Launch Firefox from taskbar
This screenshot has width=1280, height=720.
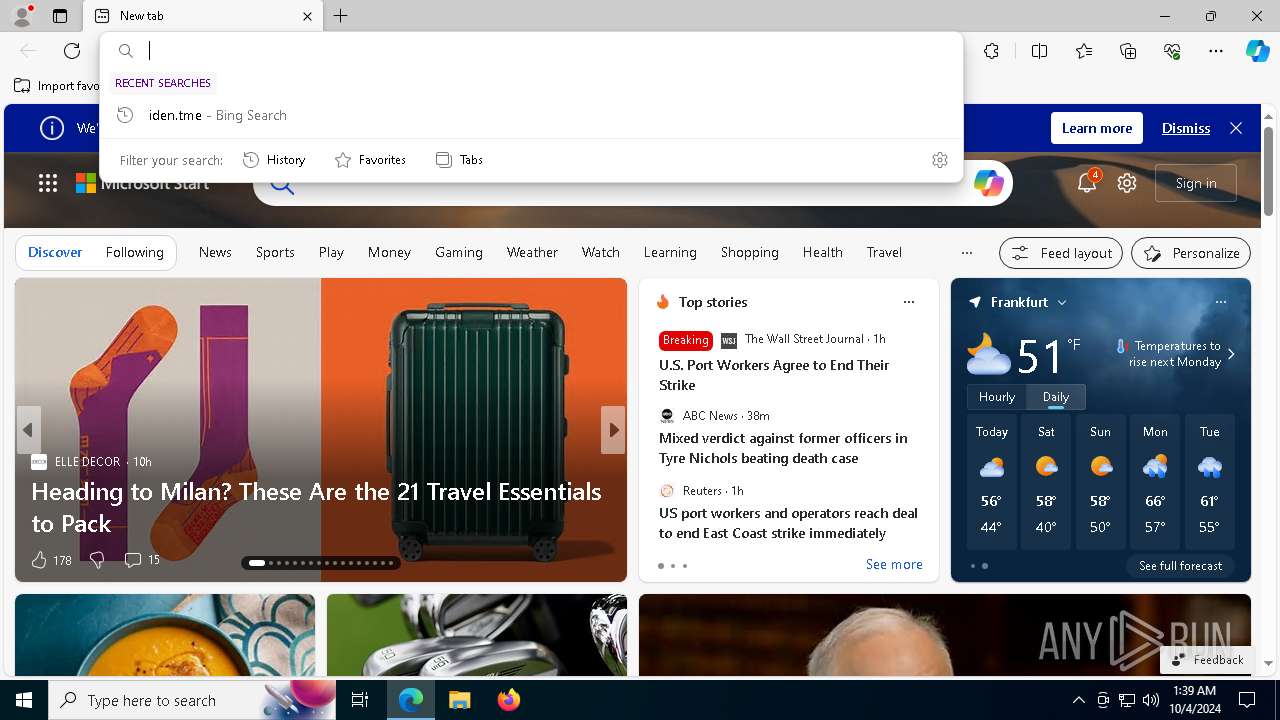[508, 700]
